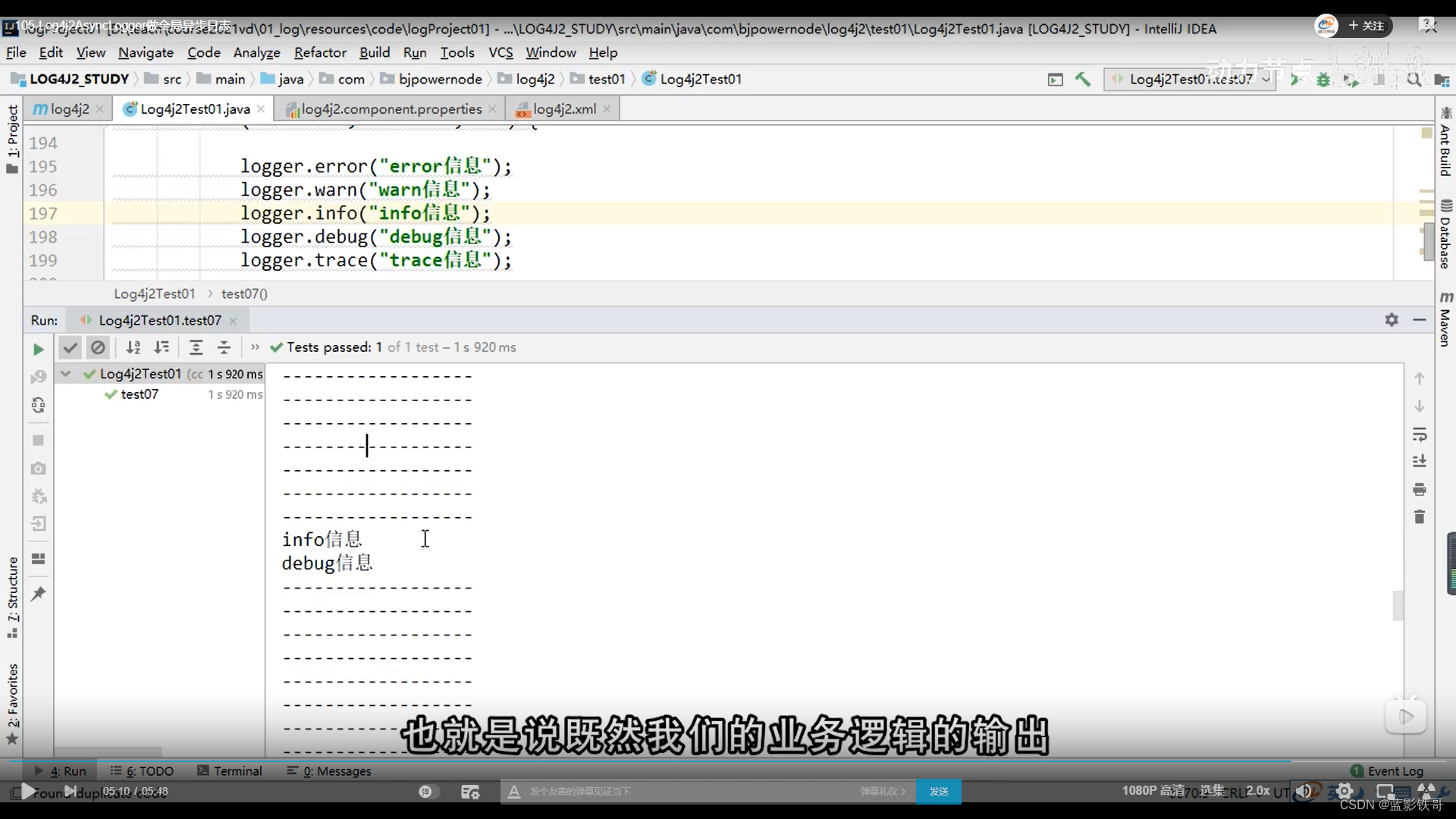Stop the running process square icon
Image resolution: width=1456 pixels, height=819 pixels.
(x=39, y=440)
